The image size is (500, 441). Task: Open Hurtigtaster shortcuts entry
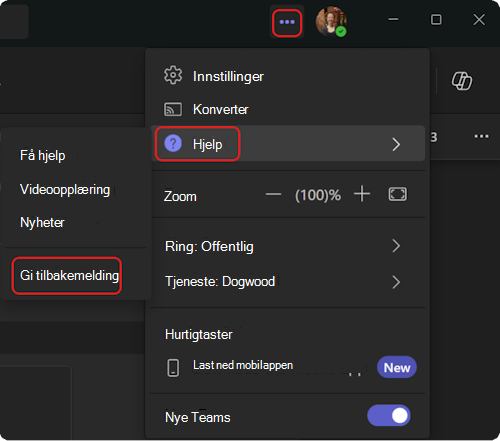coord(199,334)
